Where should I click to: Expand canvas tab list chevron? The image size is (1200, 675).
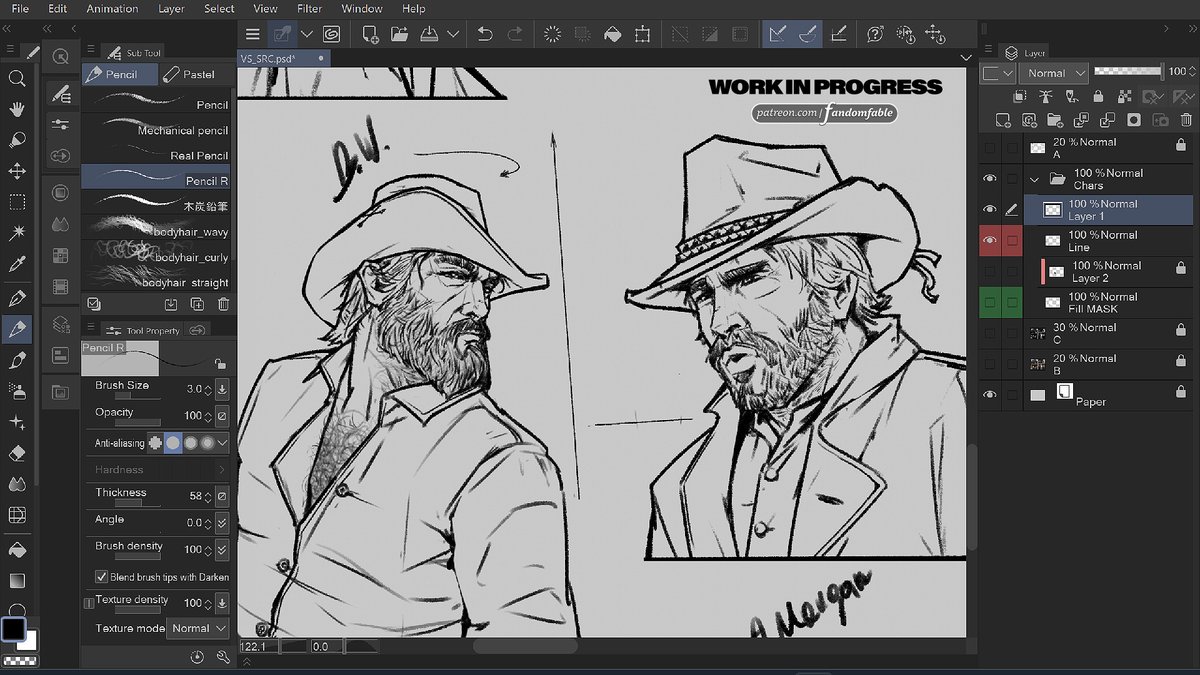966,58
